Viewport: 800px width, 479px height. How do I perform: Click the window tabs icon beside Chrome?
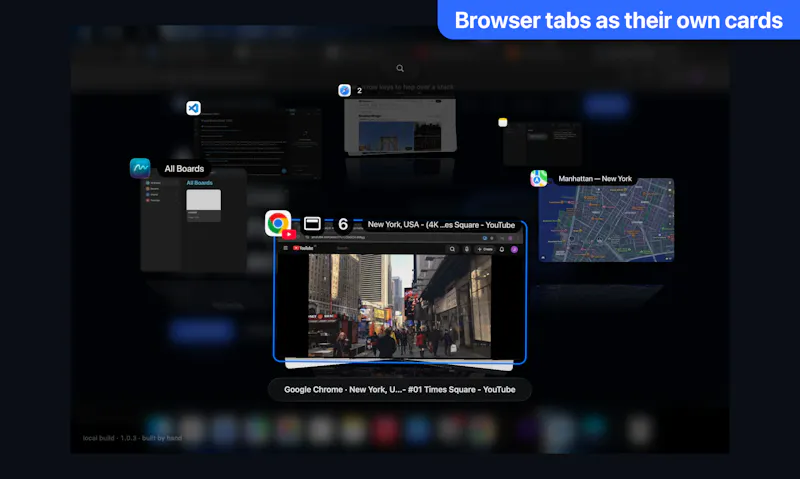(312, 223)
